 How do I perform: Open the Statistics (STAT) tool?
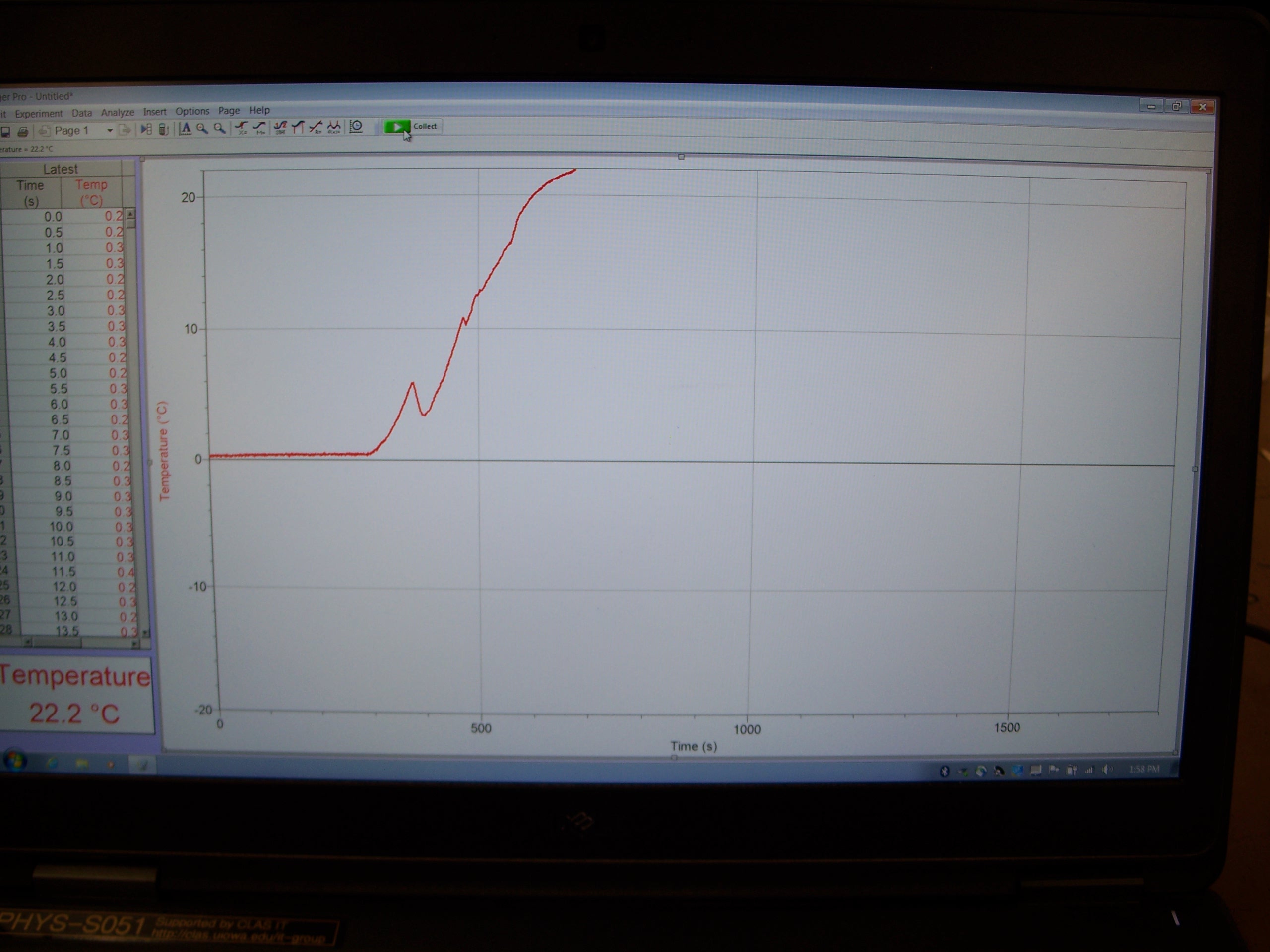pyautogui.click(x=280, y=127)
